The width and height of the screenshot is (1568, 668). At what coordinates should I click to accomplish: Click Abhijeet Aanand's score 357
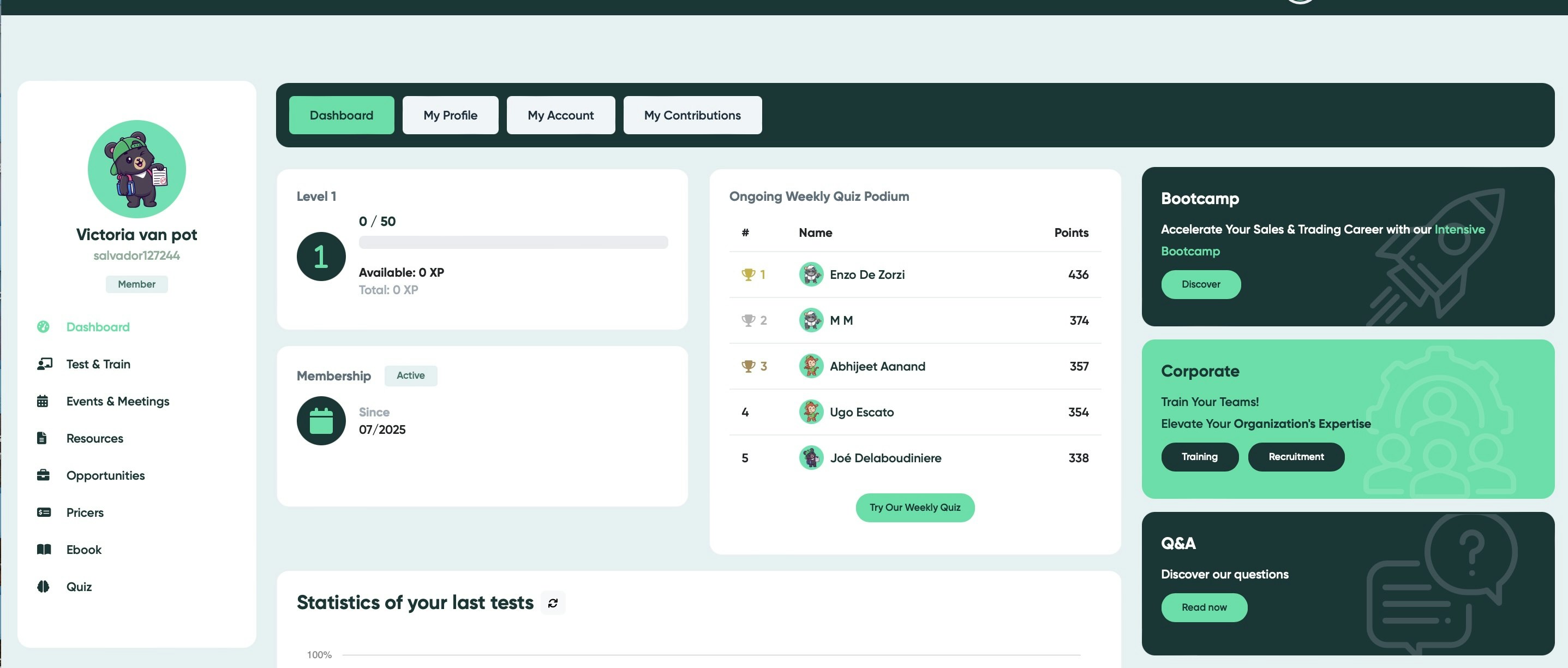(1079, 366)
